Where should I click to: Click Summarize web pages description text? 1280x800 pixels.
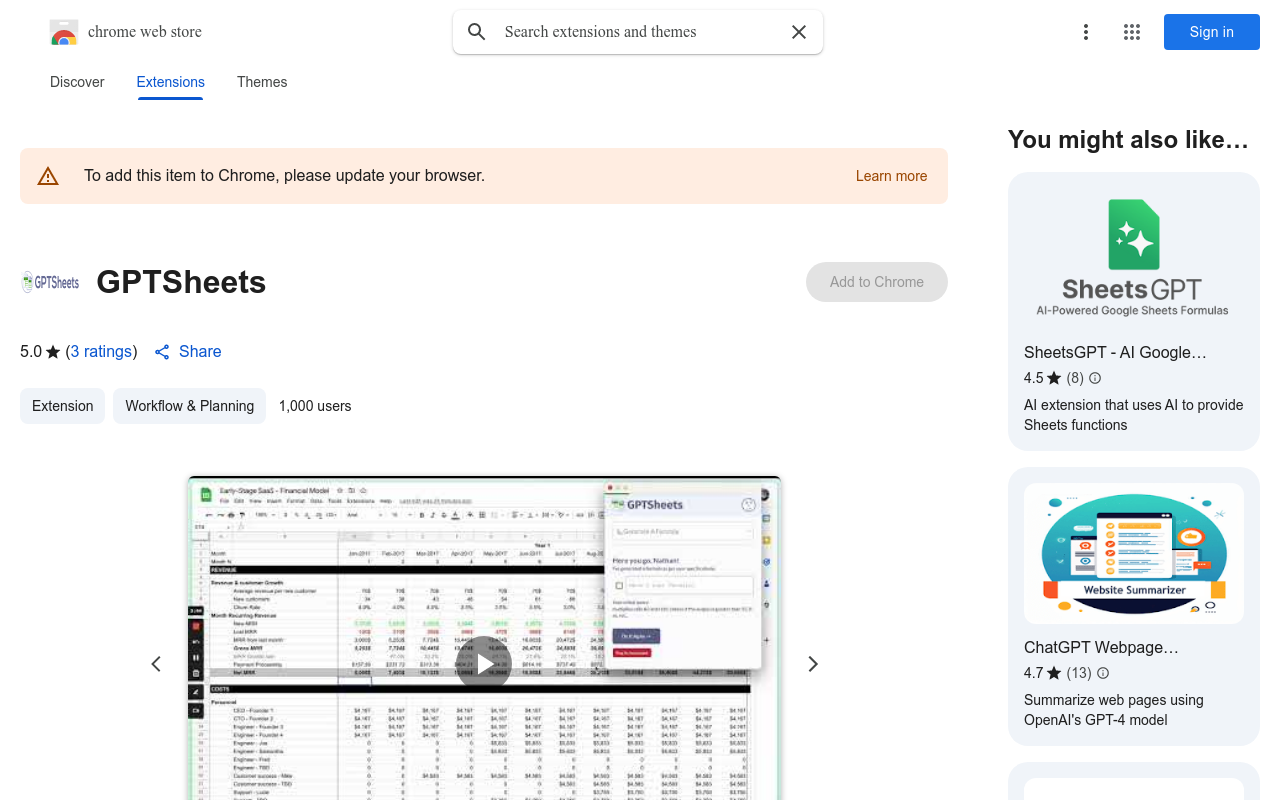(x=1114, y=710)
